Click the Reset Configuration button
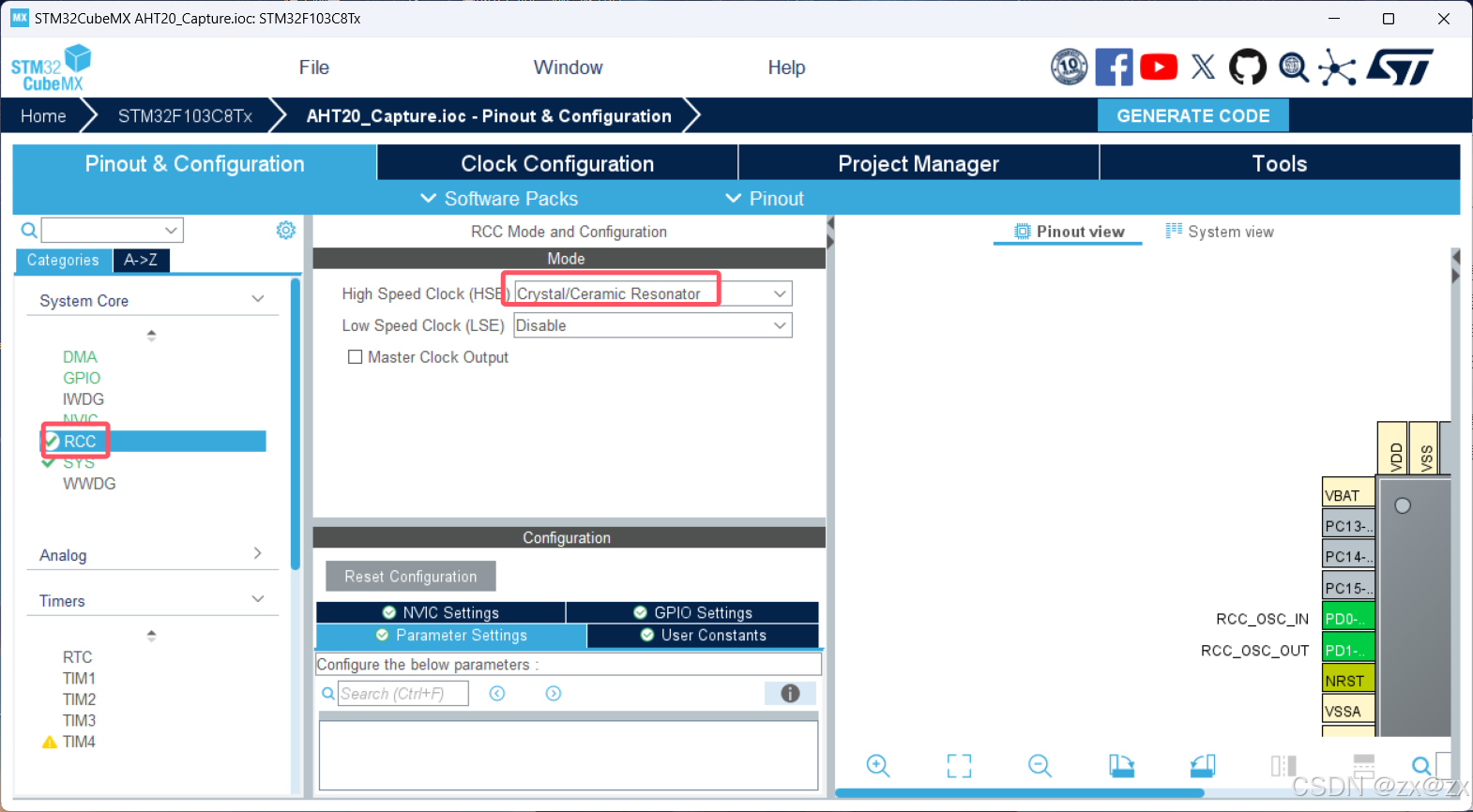Screen dimensions: 1473x812 [x=410, y=576]
